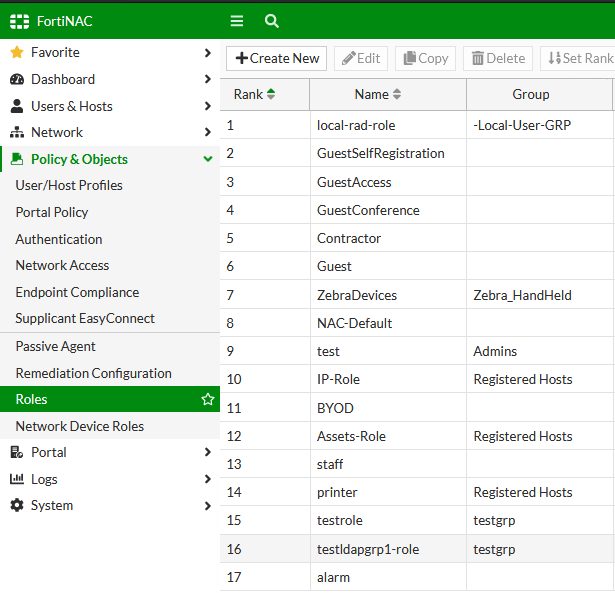
Task: Click the Edit button
Action: [x=361, y=58]
